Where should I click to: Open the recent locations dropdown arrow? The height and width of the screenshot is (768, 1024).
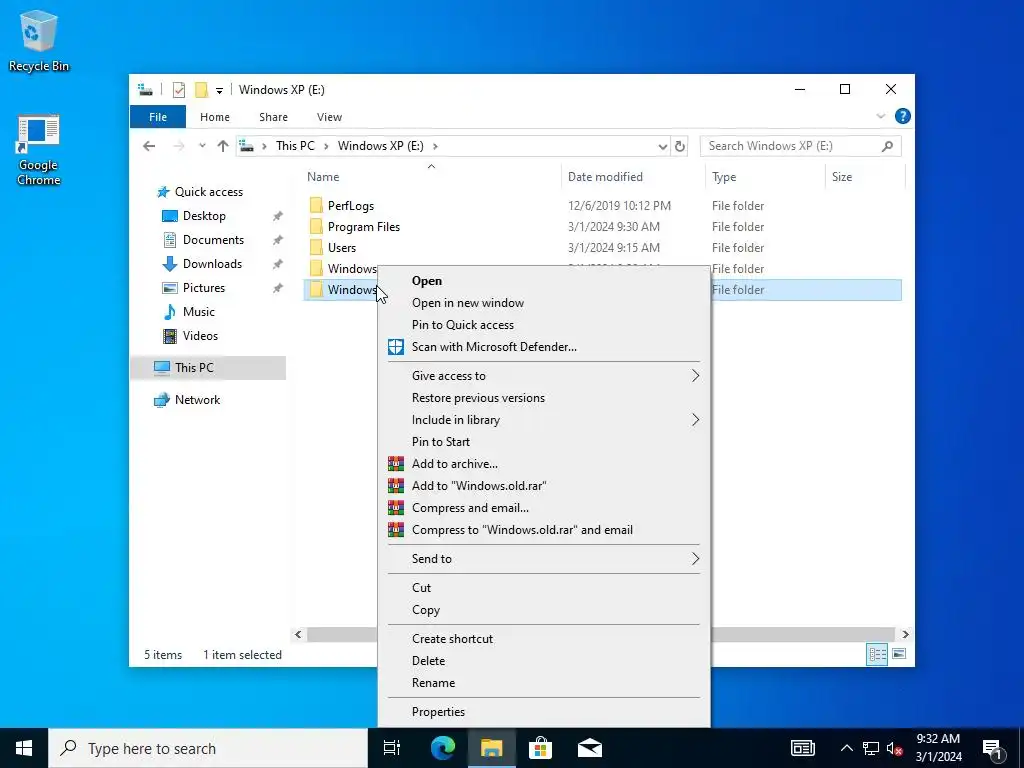click(202, 146)
